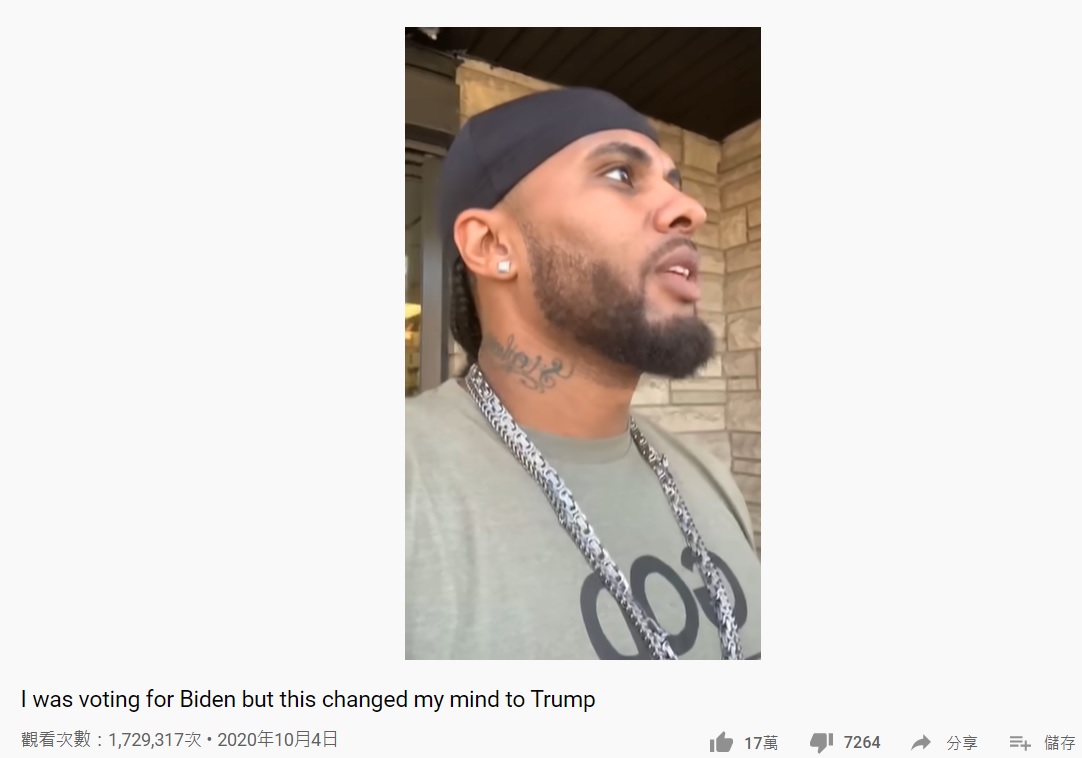Click the 觀看次數 views label
The image size is (1082, 758).
[56, 740]
